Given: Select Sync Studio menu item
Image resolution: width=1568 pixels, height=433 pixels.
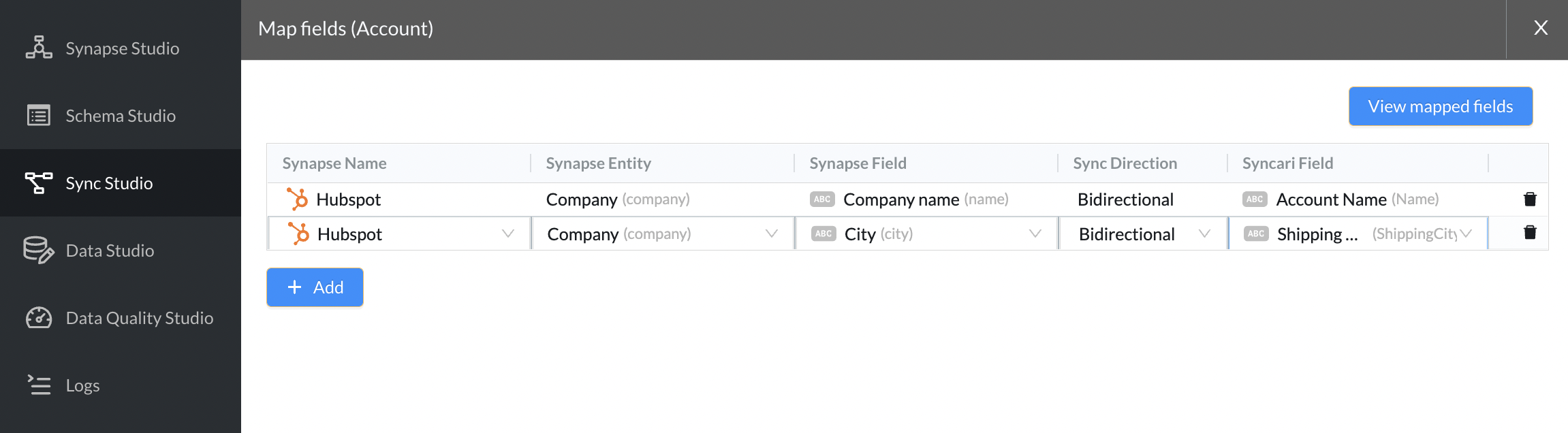Looking at the screenshot, I should (x=121, y=182).
